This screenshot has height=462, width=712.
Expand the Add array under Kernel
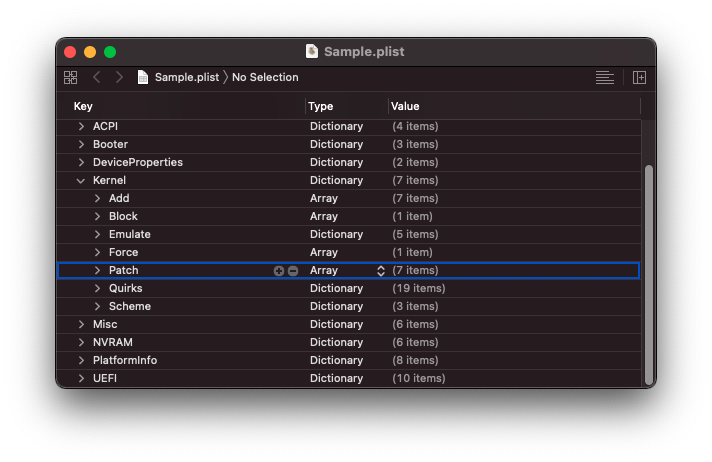tap(97, 199)
